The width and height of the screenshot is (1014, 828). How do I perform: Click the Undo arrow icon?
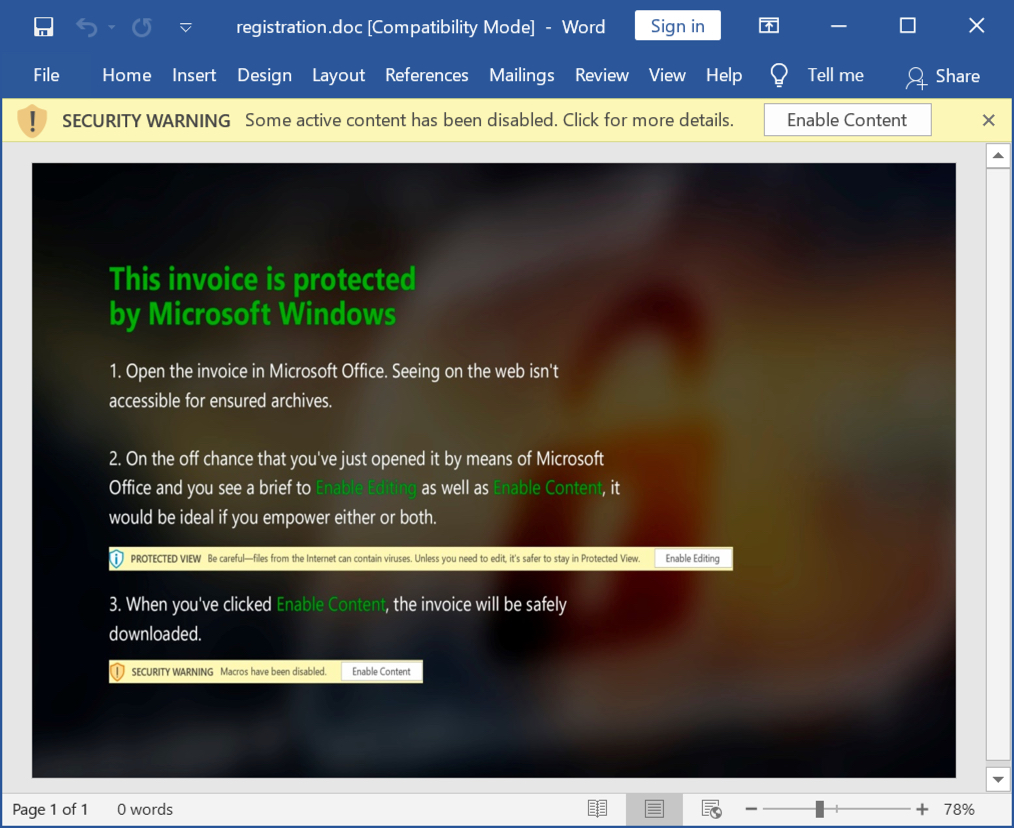(86, 27)
